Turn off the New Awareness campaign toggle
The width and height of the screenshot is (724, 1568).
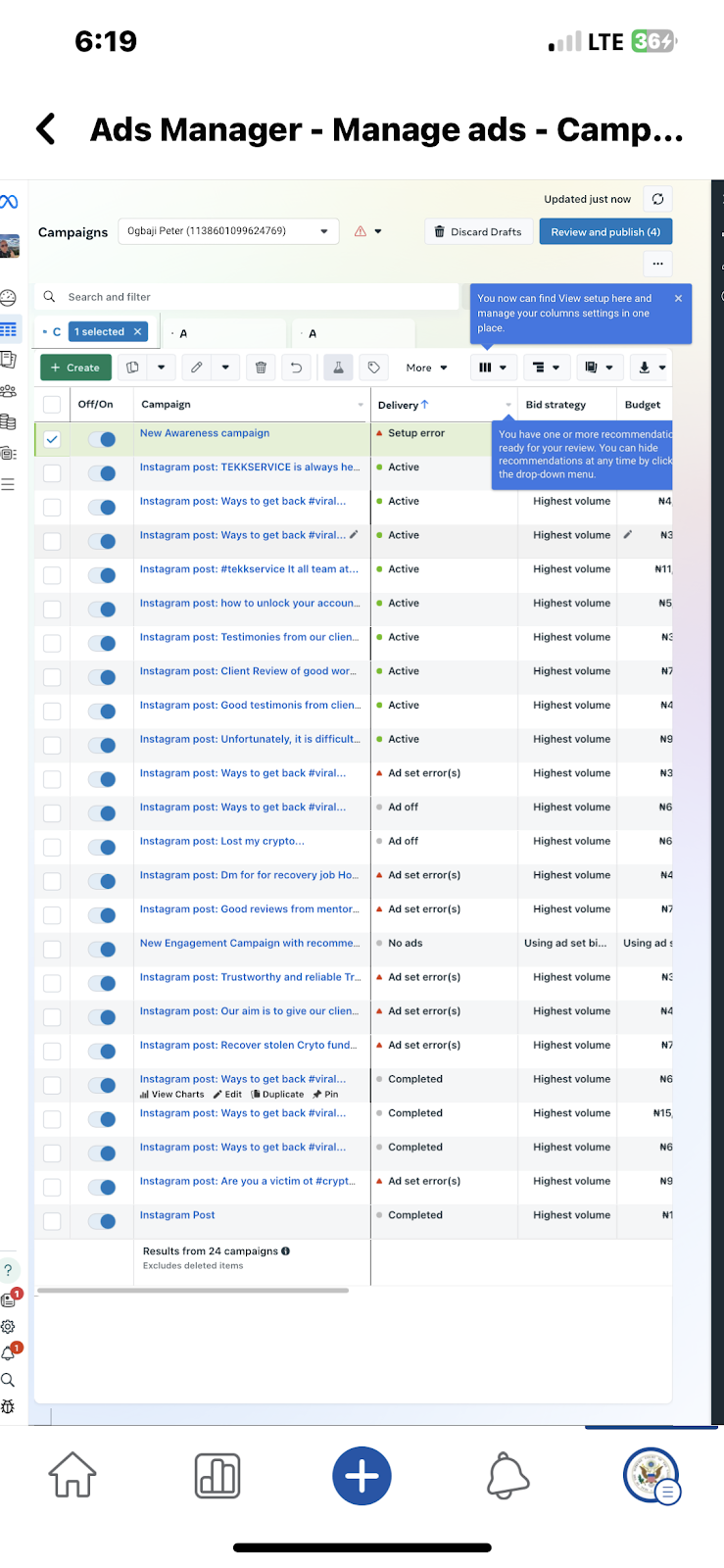(x=102, y=439)
